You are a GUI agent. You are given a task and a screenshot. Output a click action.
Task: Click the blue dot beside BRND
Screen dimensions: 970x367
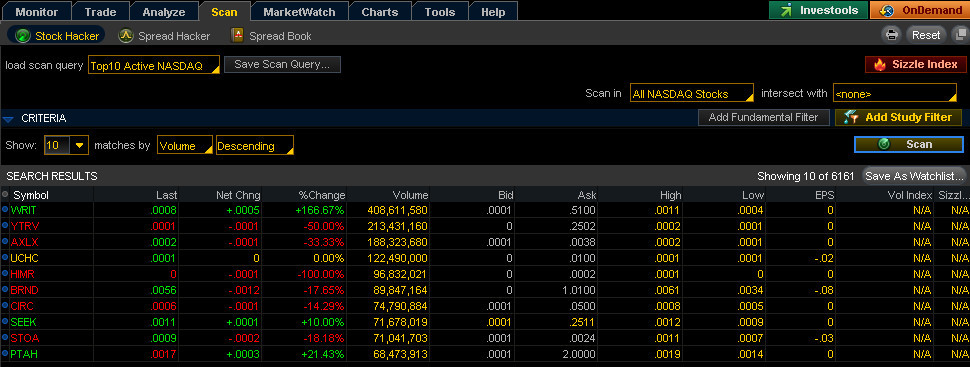[x=6, y=290]
